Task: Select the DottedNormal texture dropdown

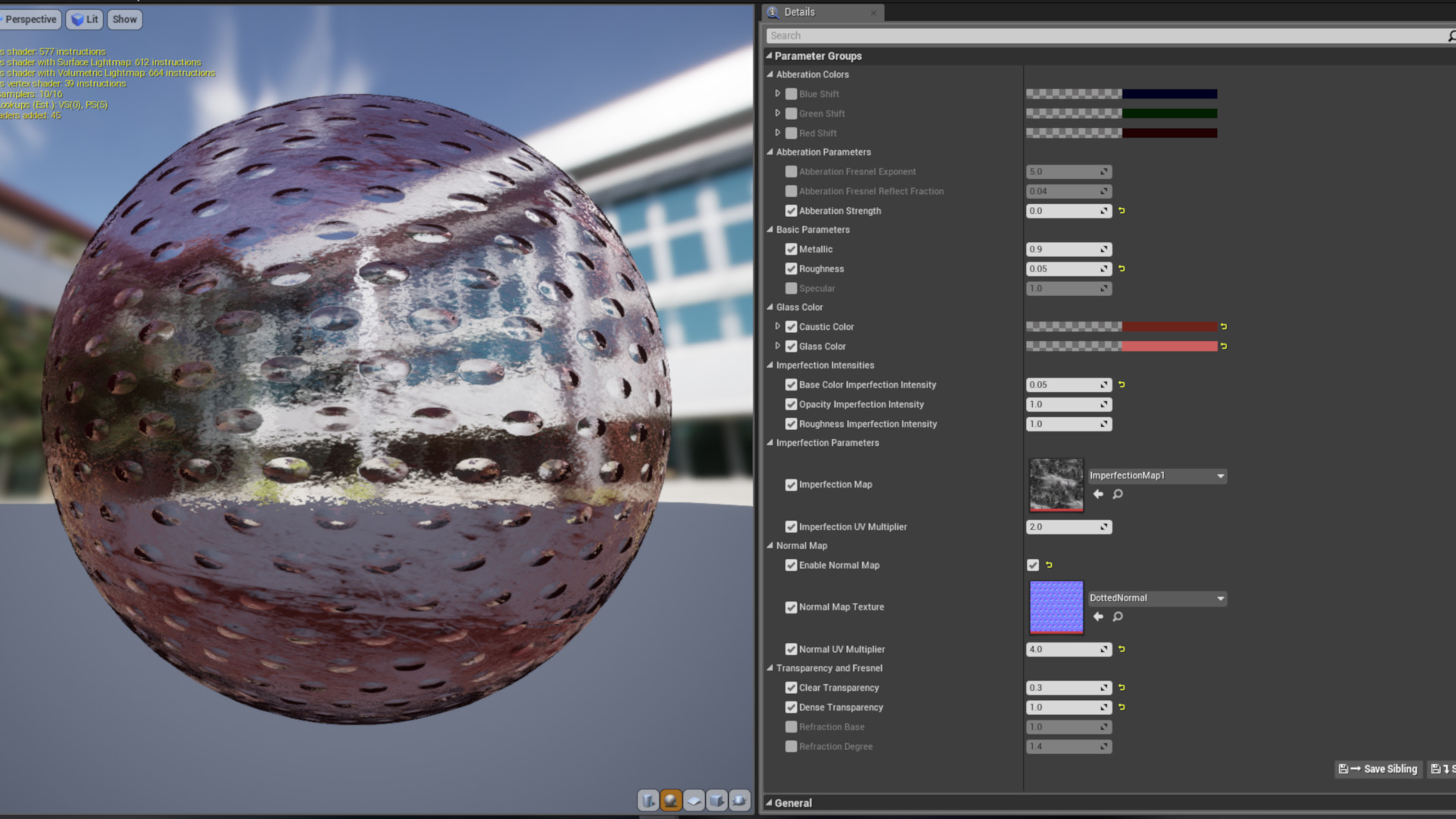Action: 1155,597
